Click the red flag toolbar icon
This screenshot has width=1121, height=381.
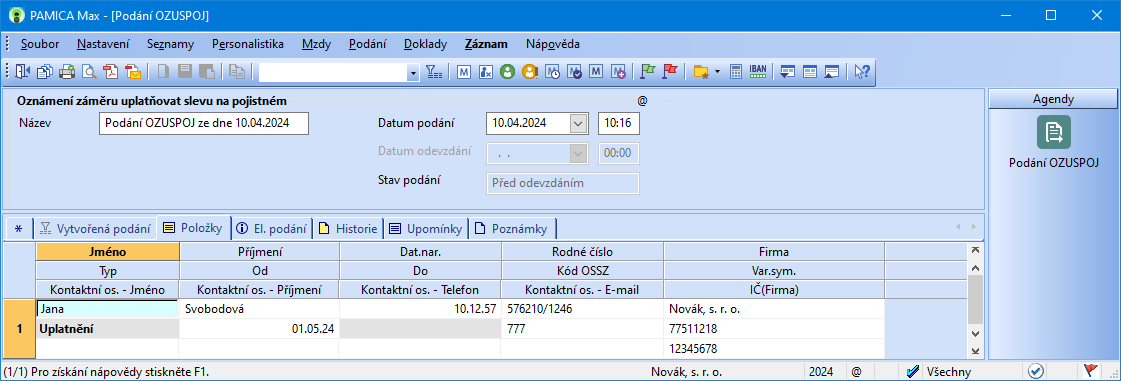click(x=670, y=71)
